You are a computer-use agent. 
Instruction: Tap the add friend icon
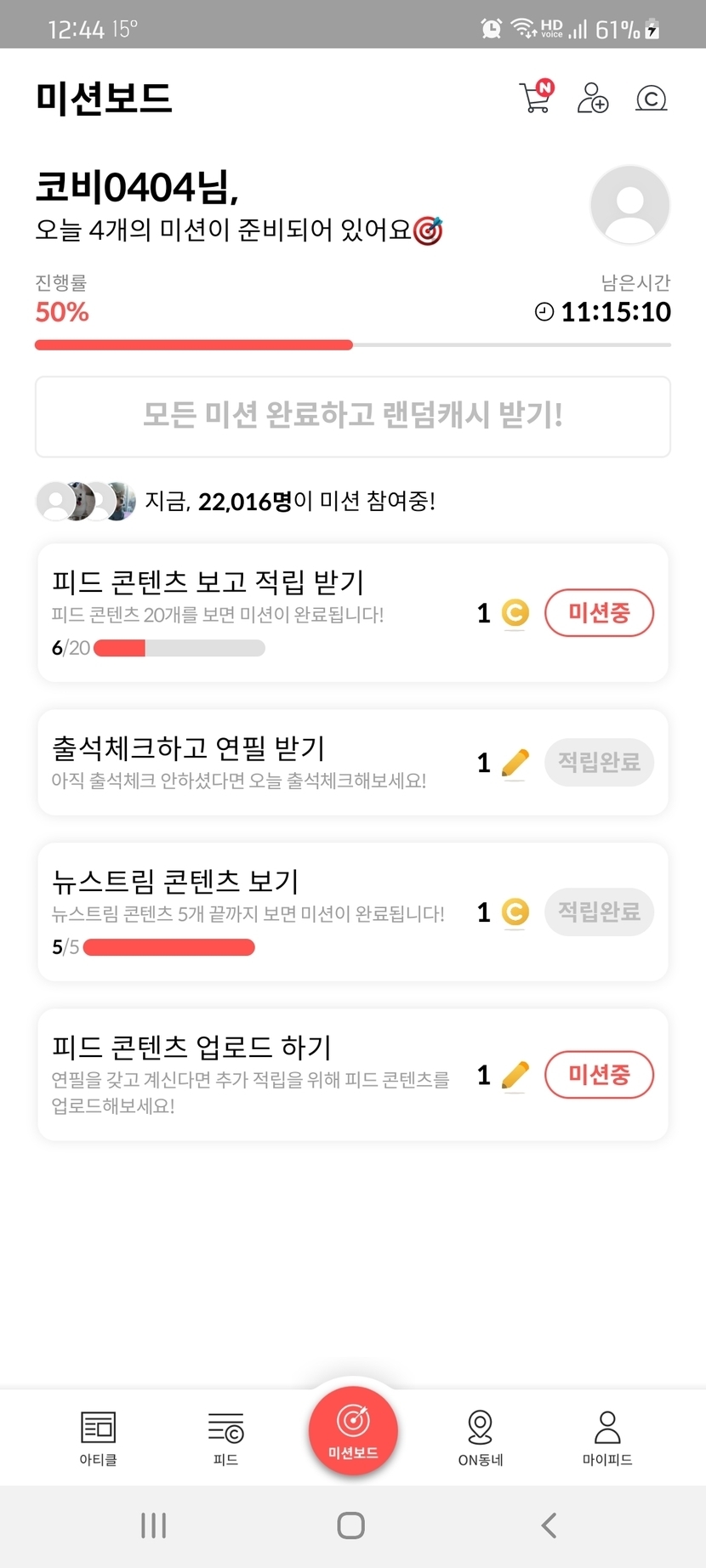tap(593, 98)
